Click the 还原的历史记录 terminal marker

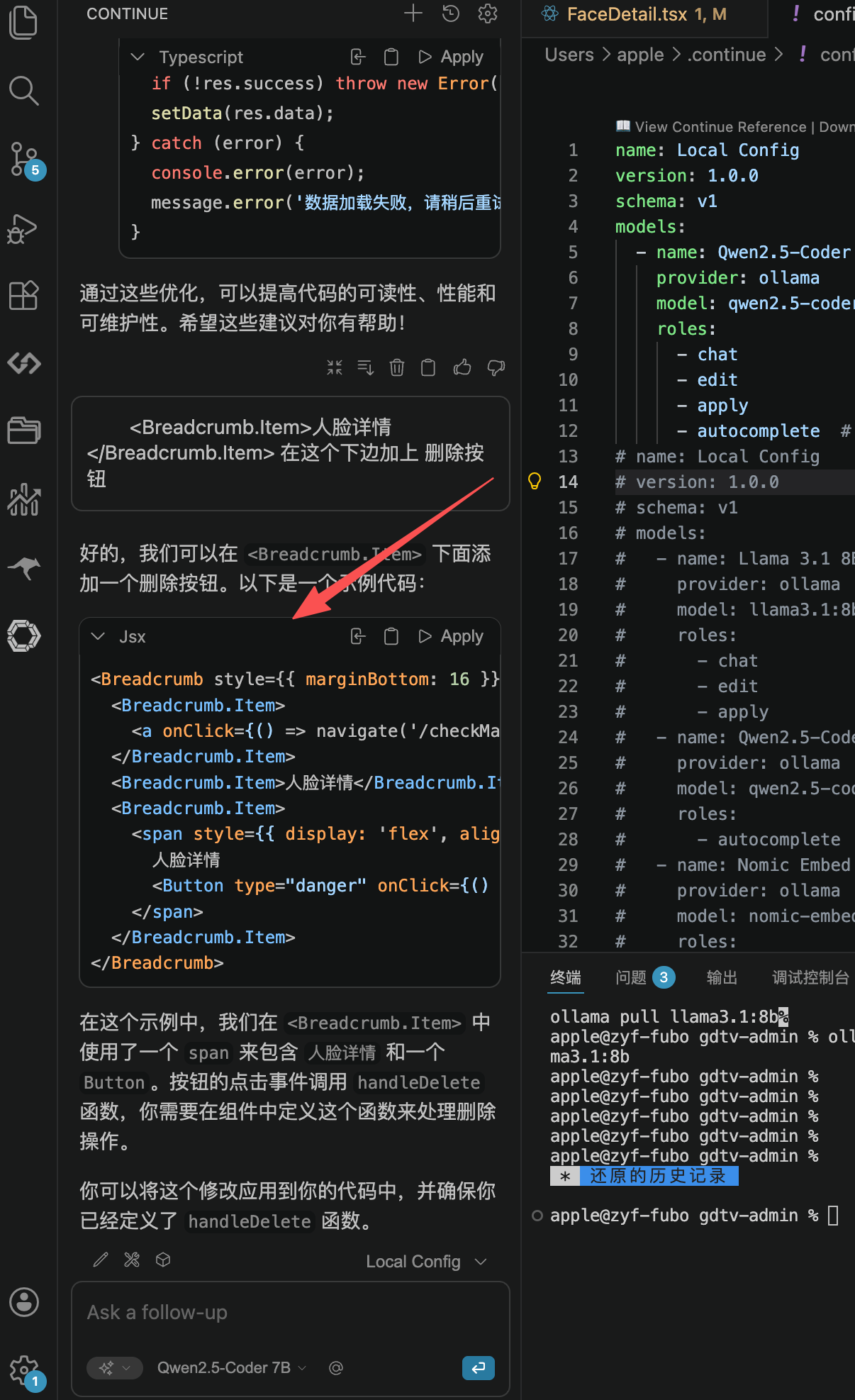pyautogui.click(x=644, y=1176)
